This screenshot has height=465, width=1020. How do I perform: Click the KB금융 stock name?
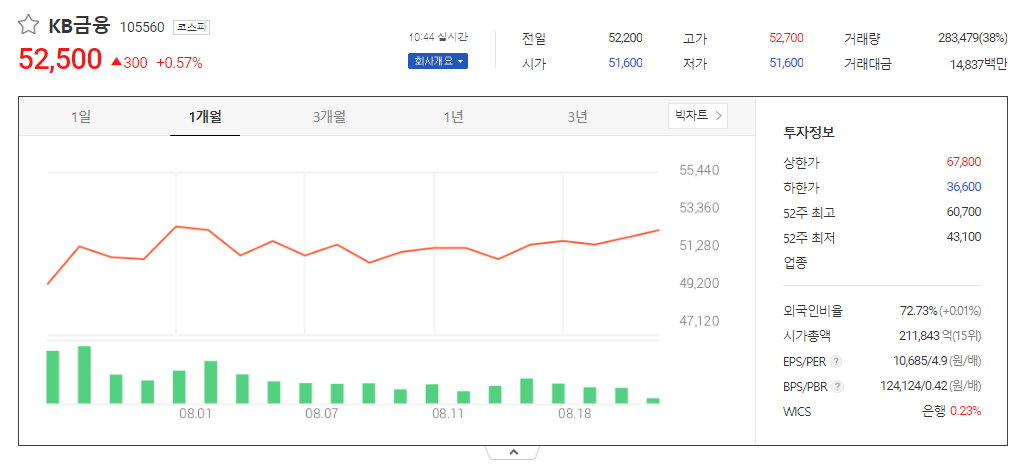[79, 26]
